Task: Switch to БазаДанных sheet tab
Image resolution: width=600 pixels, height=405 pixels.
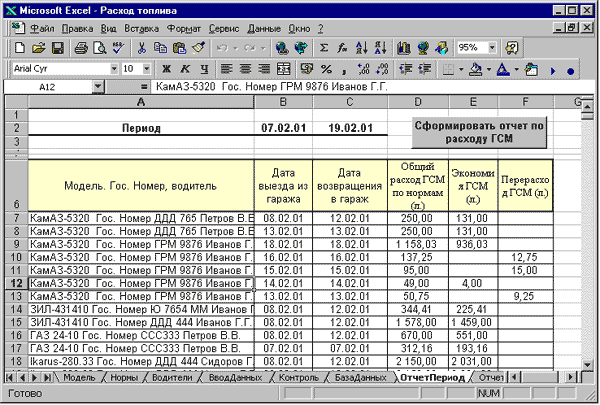Action: pos(360,377)
